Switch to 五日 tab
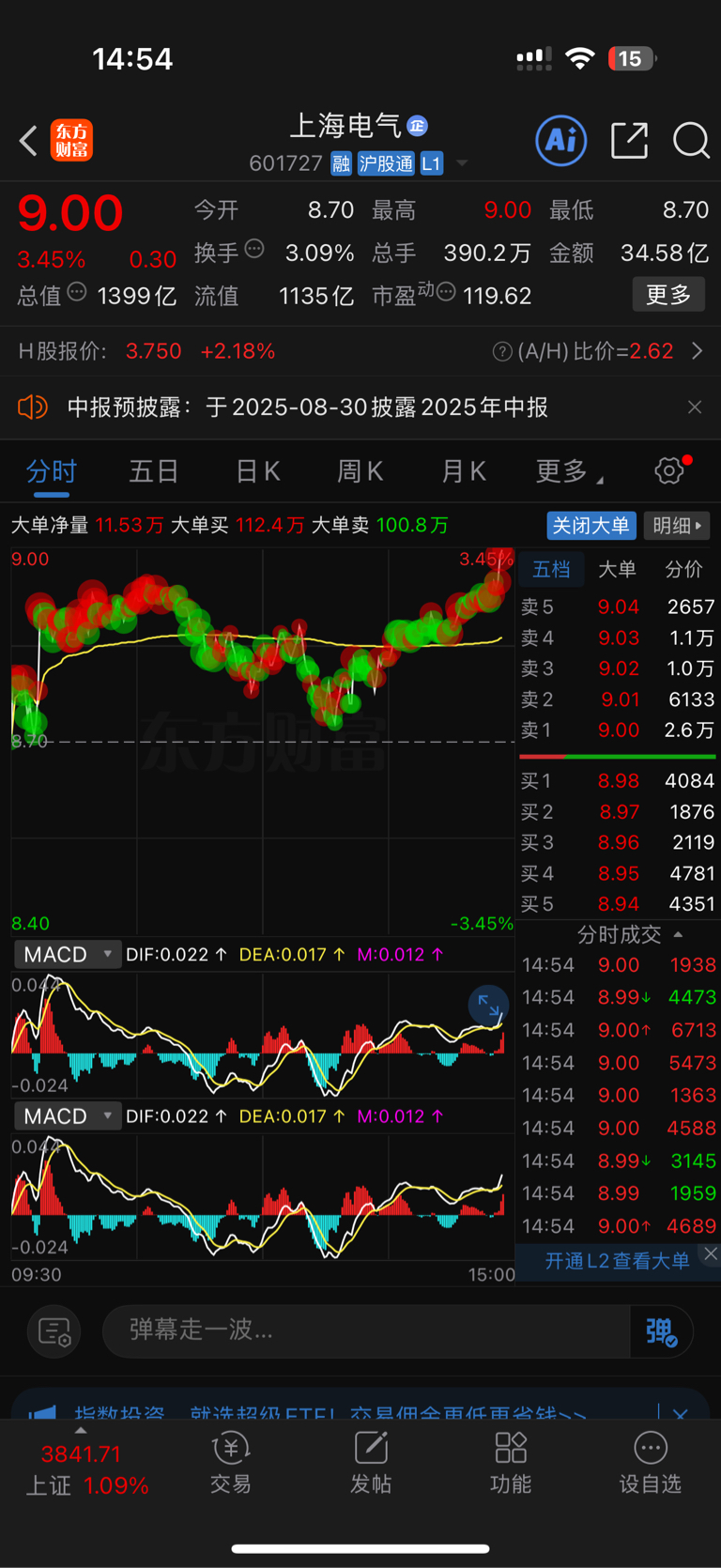721x1568 pixels. click(x=153, y=470)
